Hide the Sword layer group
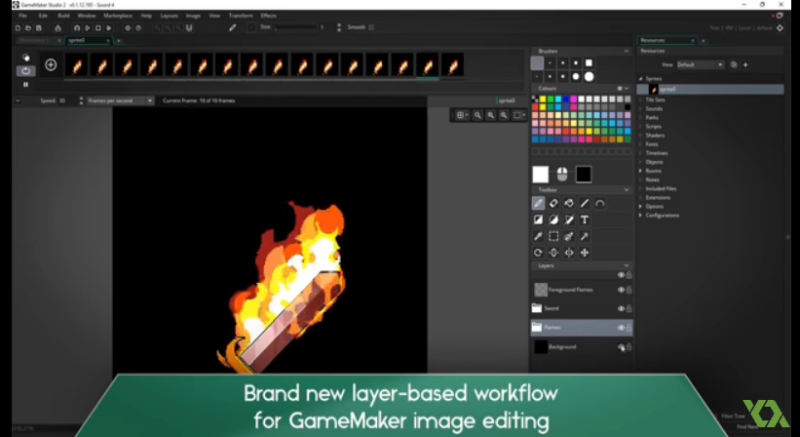 point(621,309)
